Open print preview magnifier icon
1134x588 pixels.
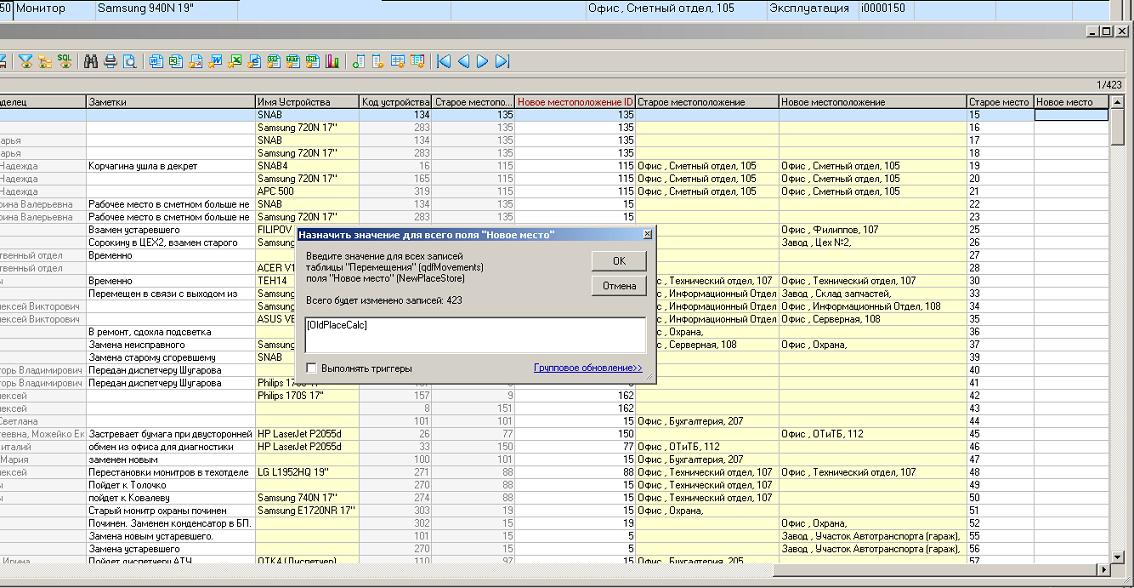pos(129,62)
